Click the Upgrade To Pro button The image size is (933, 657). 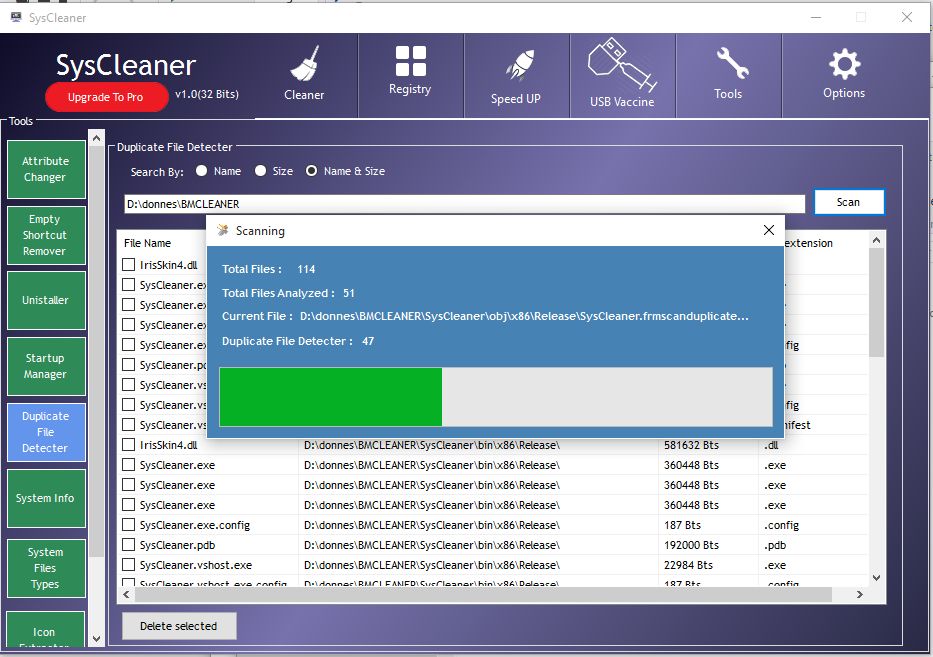pyautogui.click(x=105, y=97)
